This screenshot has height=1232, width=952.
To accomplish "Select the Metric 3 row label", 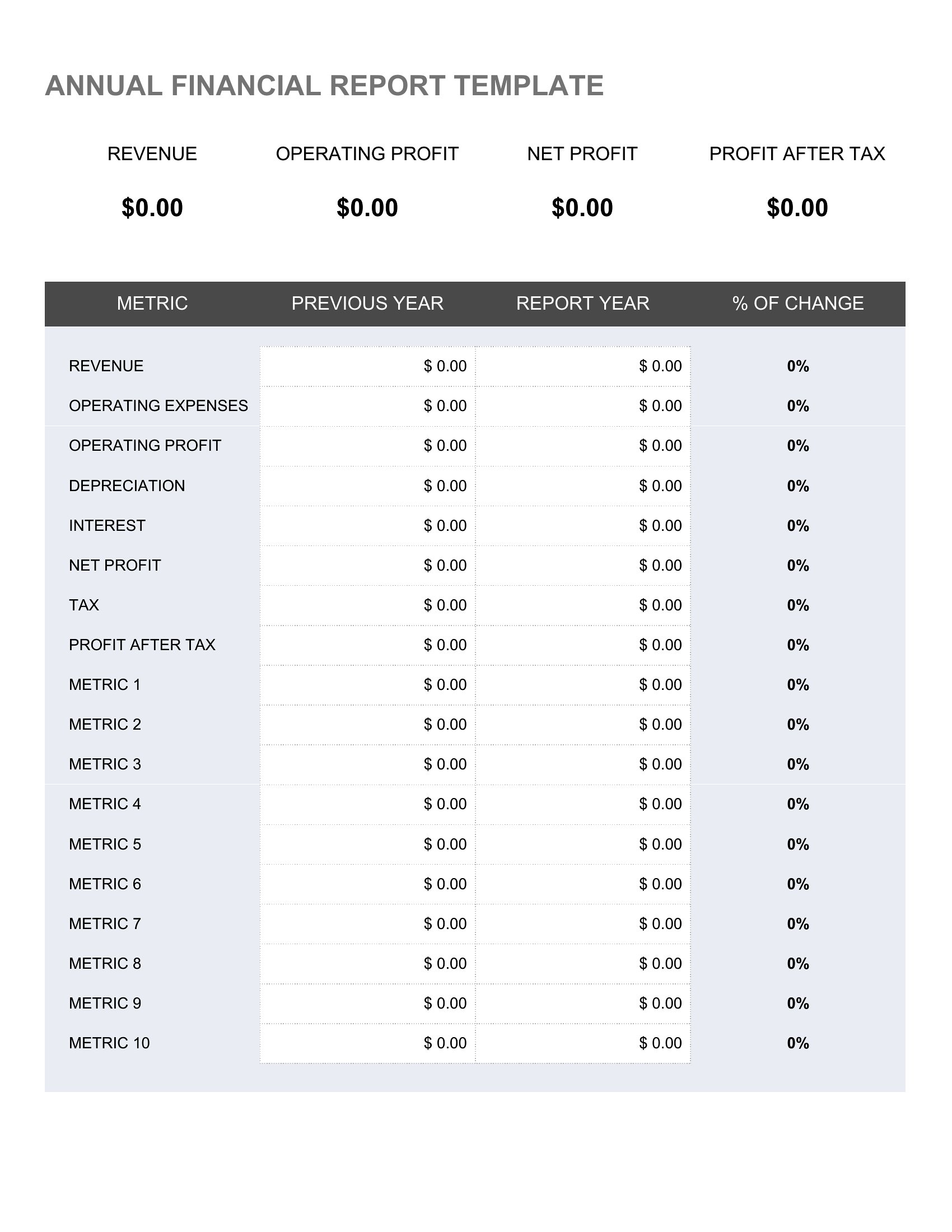I will coord(105,764).
